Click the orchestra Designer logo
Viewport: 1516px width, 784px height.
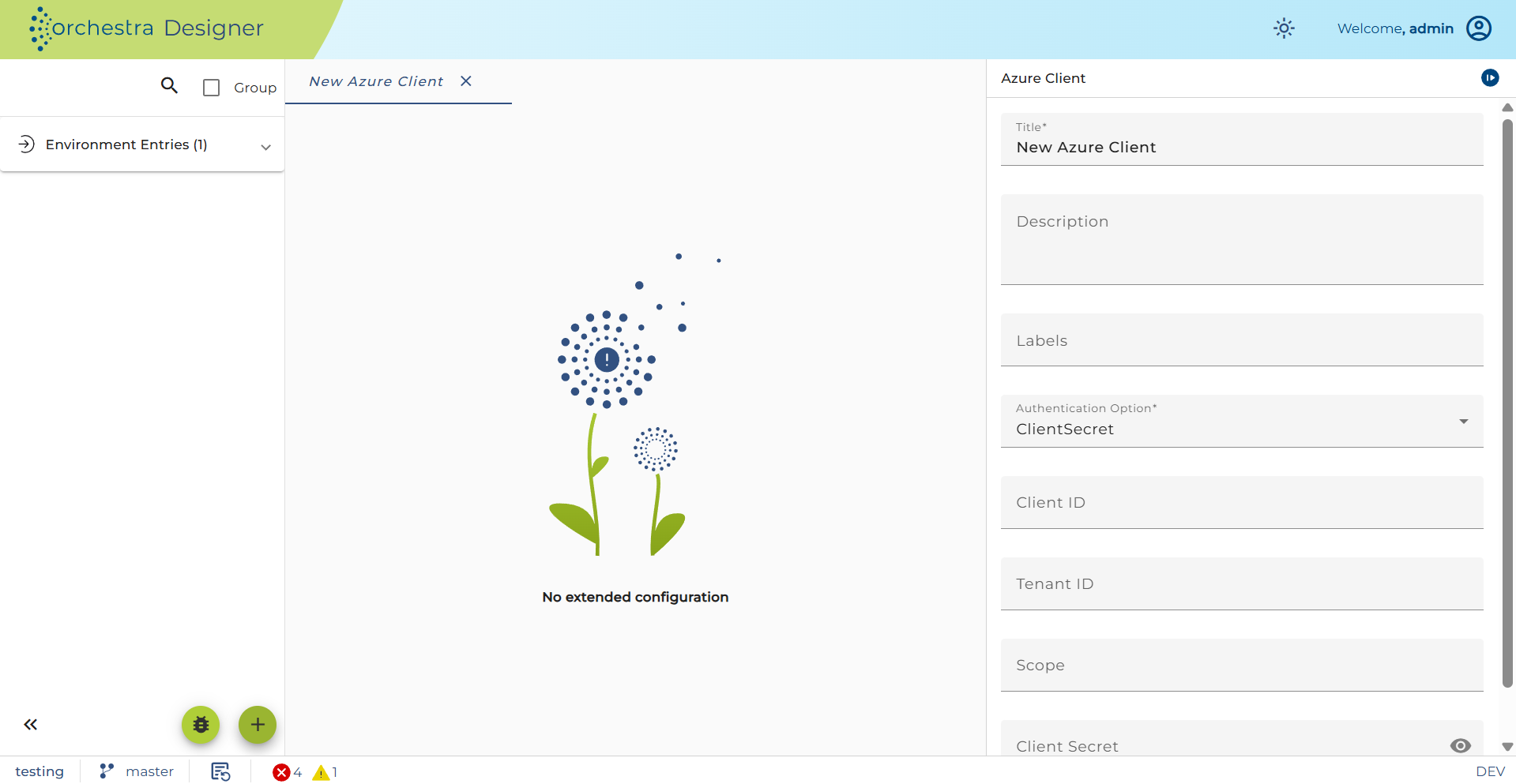coord(147,28)
